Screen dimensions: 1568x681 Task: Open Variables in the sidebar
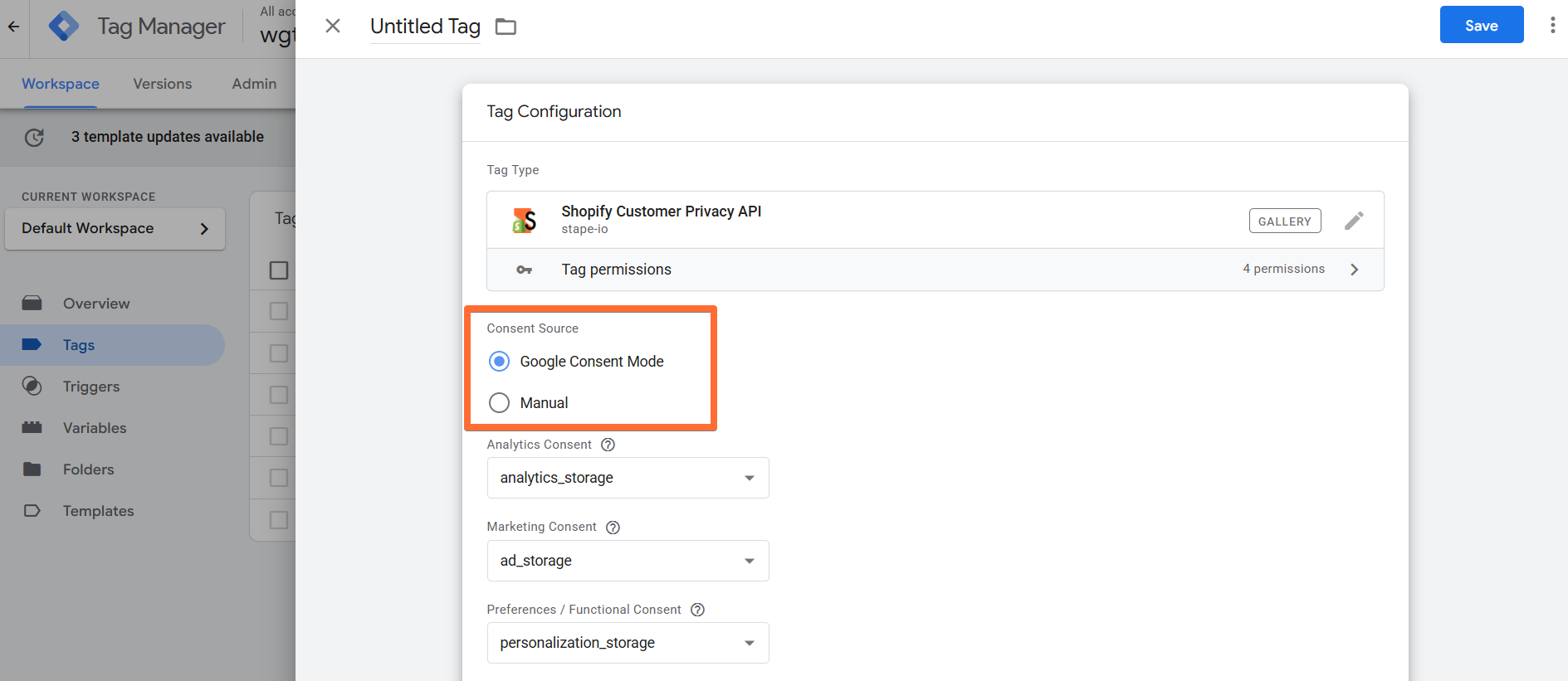click(95, 428)
